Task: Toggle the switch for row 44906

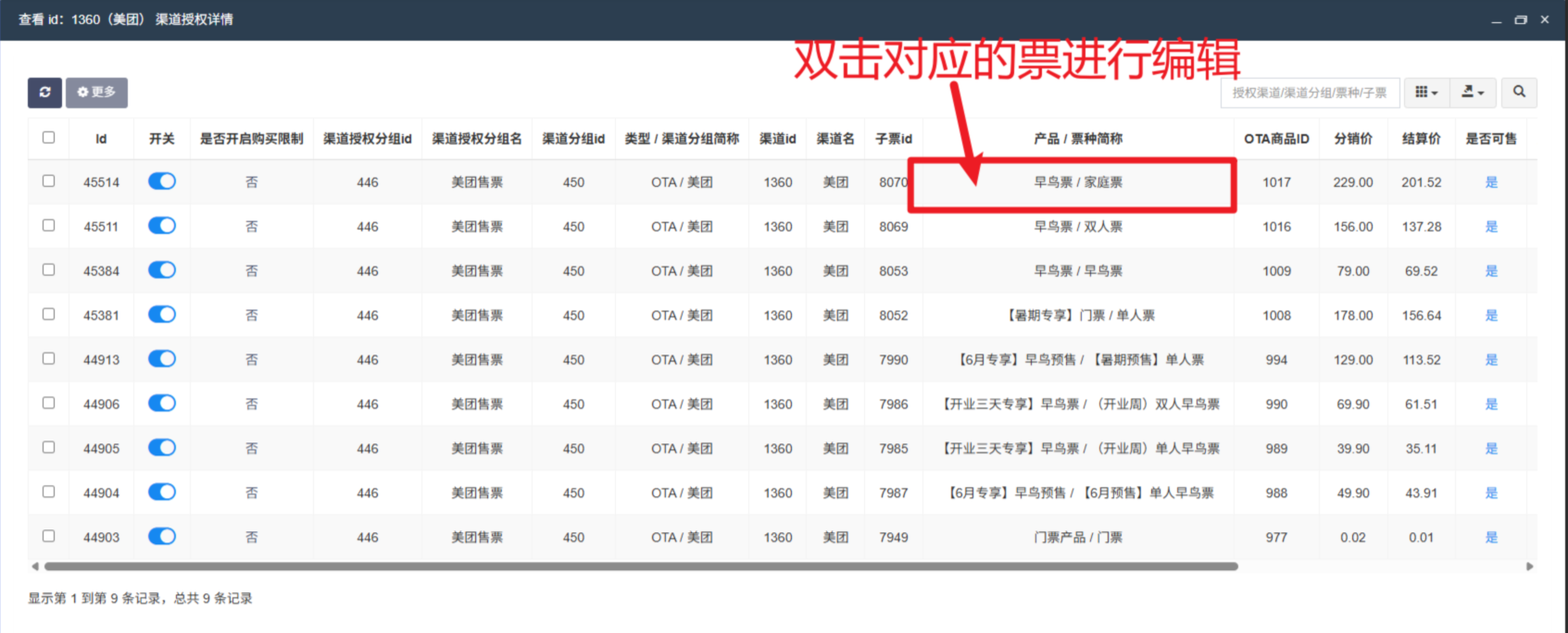Action: pos(162,403)
